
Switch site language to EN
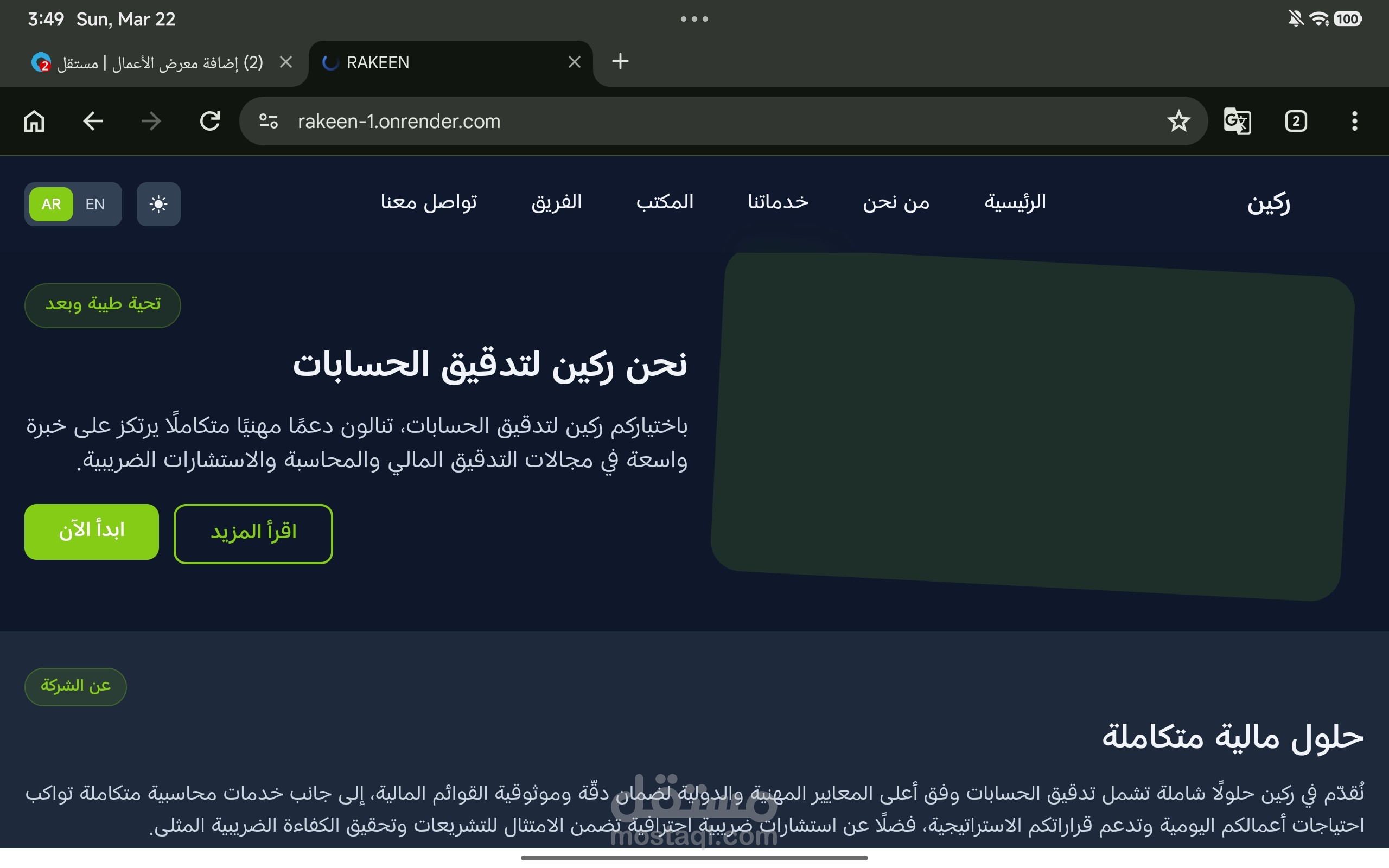point(95,205)
